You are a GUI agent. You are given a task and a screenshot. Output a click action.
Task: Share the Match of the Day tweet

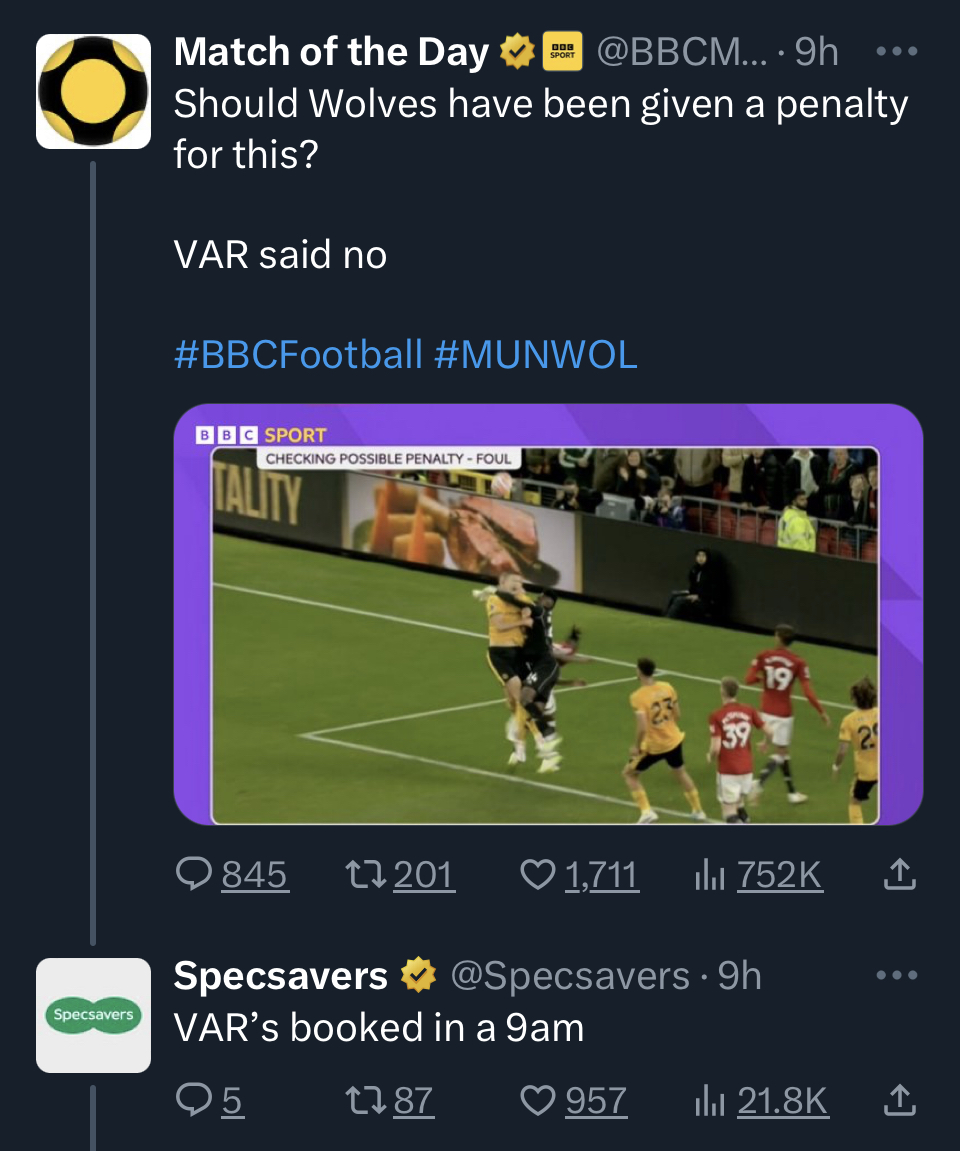click(899, 875)
